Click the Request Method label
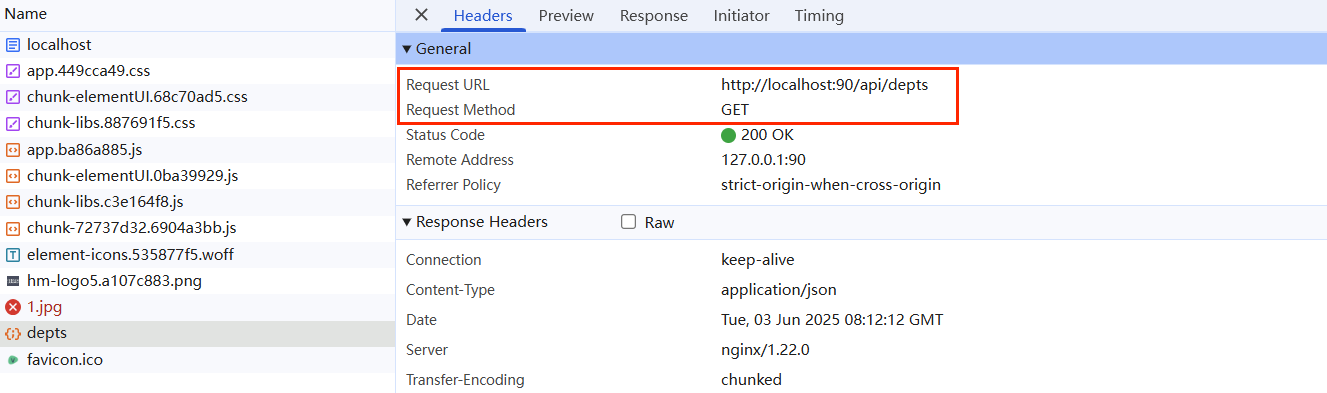1327x393 pixels. coord(461,110)
